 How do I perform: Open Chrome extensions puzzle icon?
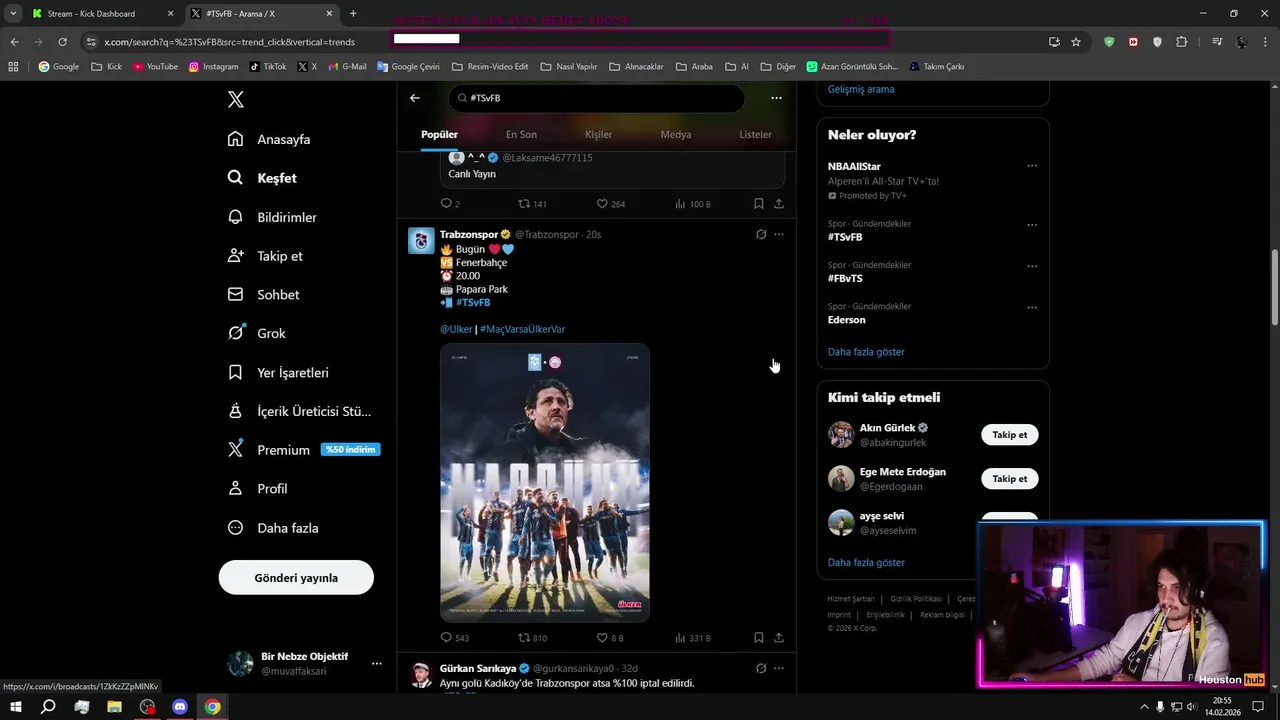point(1182,42)
